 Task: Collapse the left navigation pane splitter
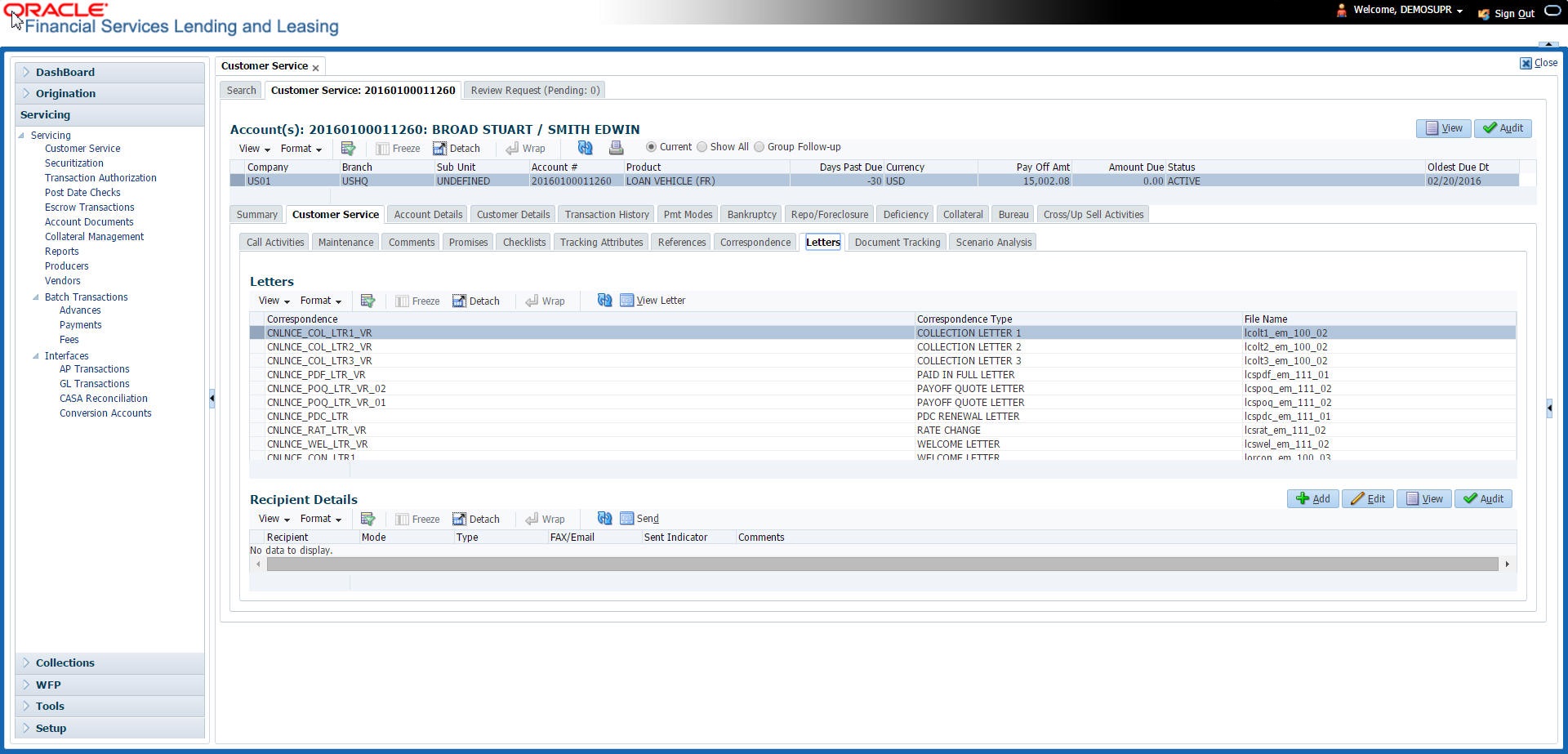click(212, 399)
